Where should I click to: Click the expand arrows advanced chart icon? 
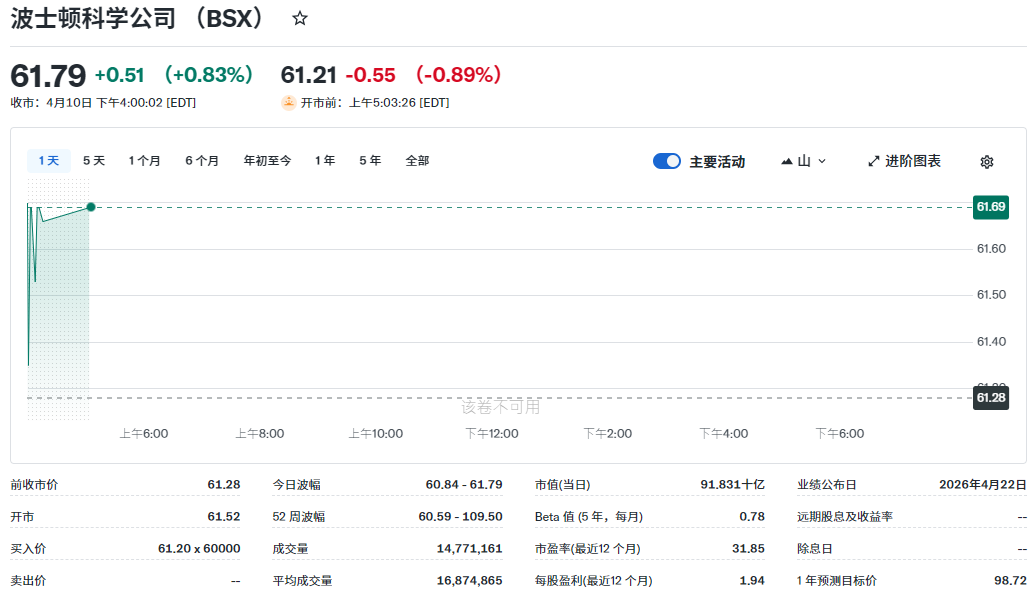click(873, 161)
